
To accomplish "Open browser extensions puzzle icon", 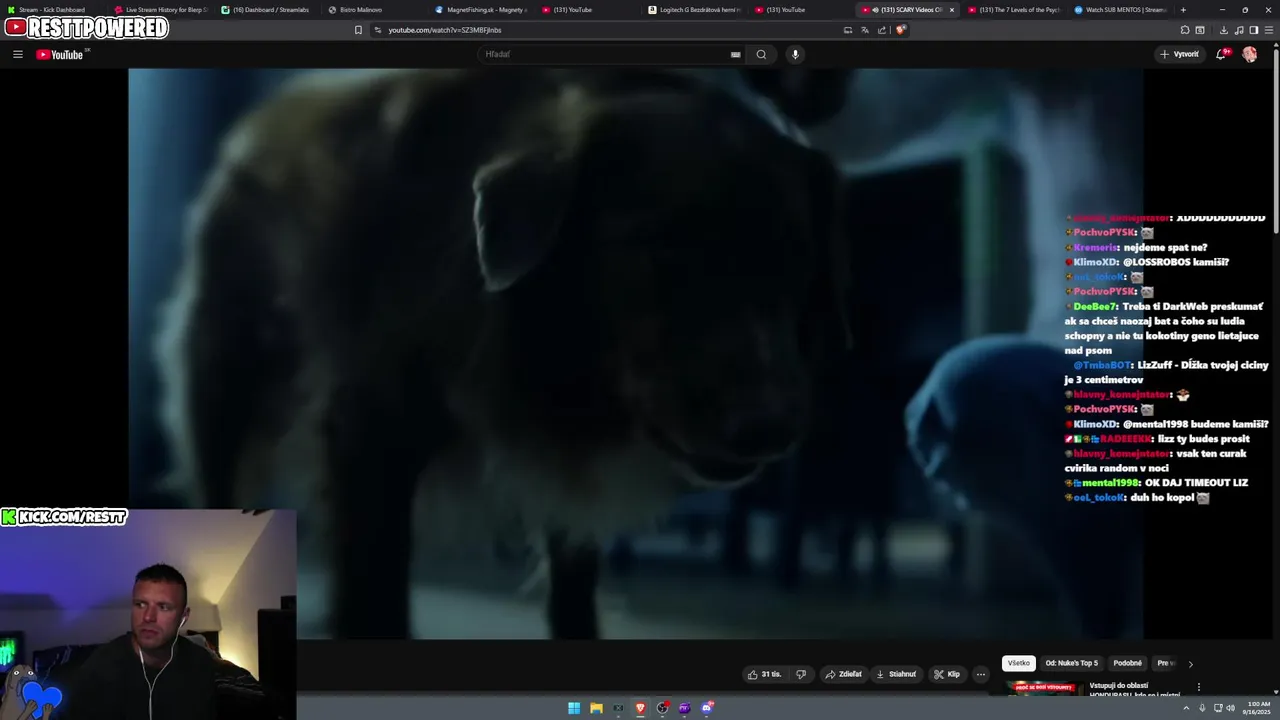I will pos(1185,30).
